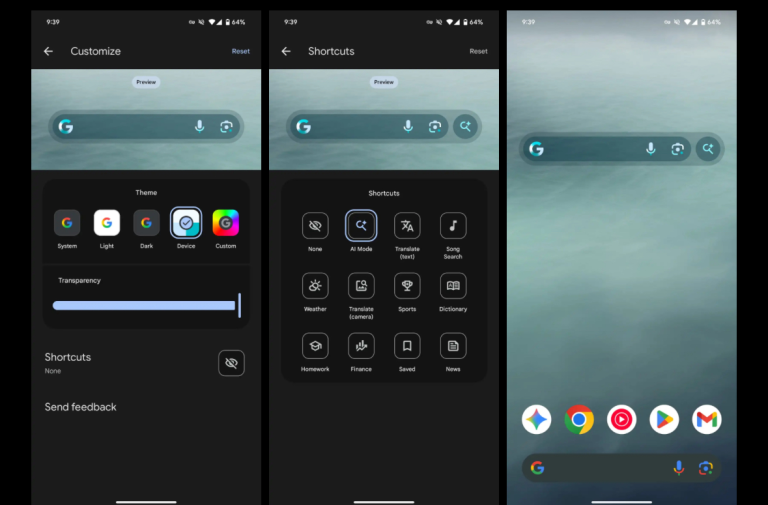Choose the None shortcut option

coord(315,225)
